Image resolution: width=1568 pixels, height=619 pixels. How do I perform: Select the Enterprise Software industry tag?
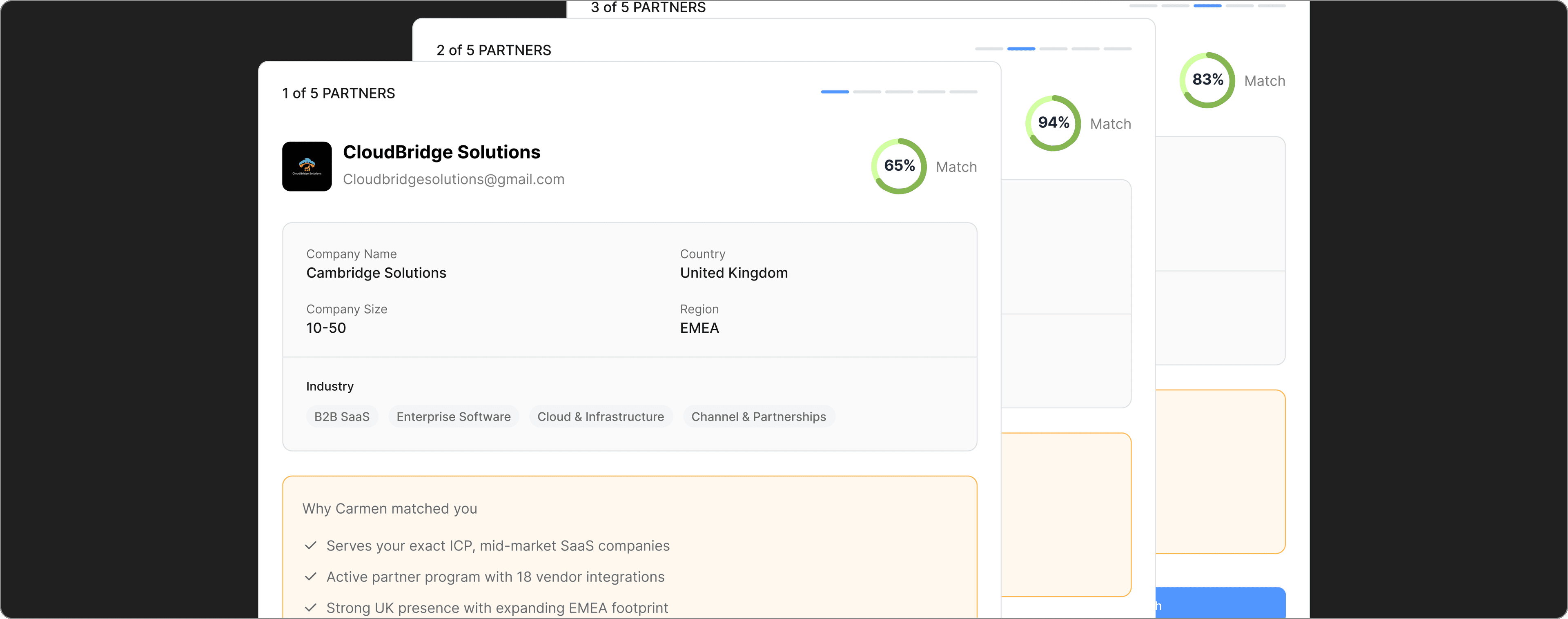point(454,416)
